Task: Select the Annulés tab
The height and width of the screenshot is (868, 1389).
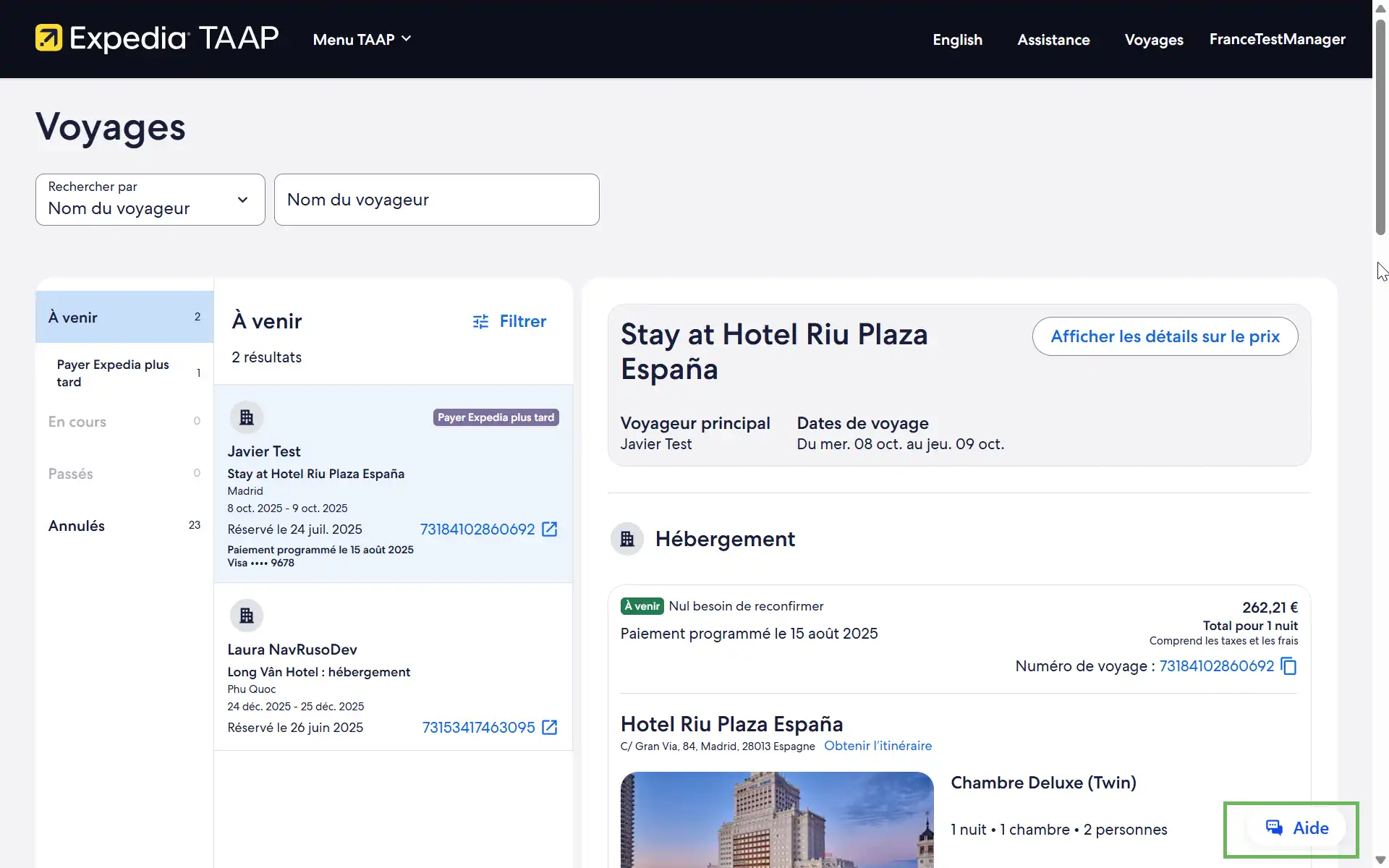Action: click(x=124, y=526)
